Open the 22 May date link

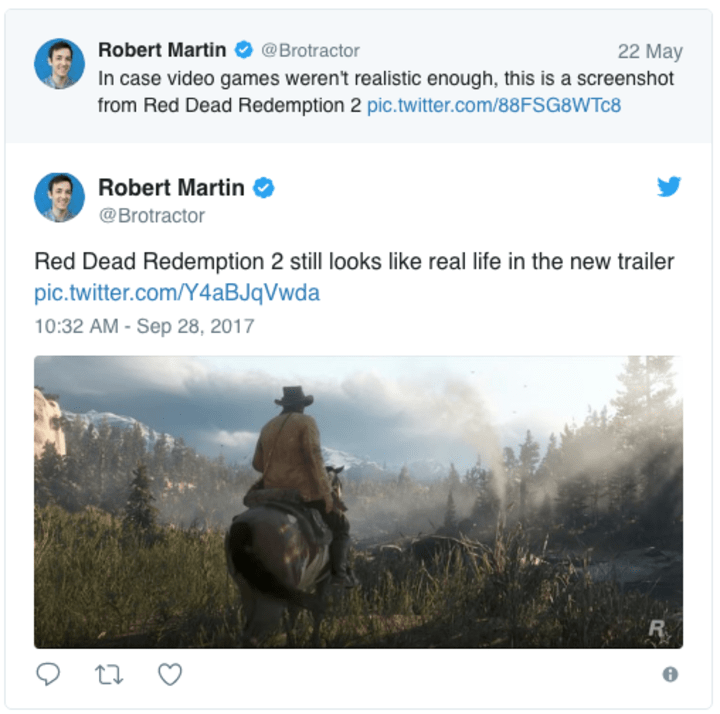(x=650, y=51)
